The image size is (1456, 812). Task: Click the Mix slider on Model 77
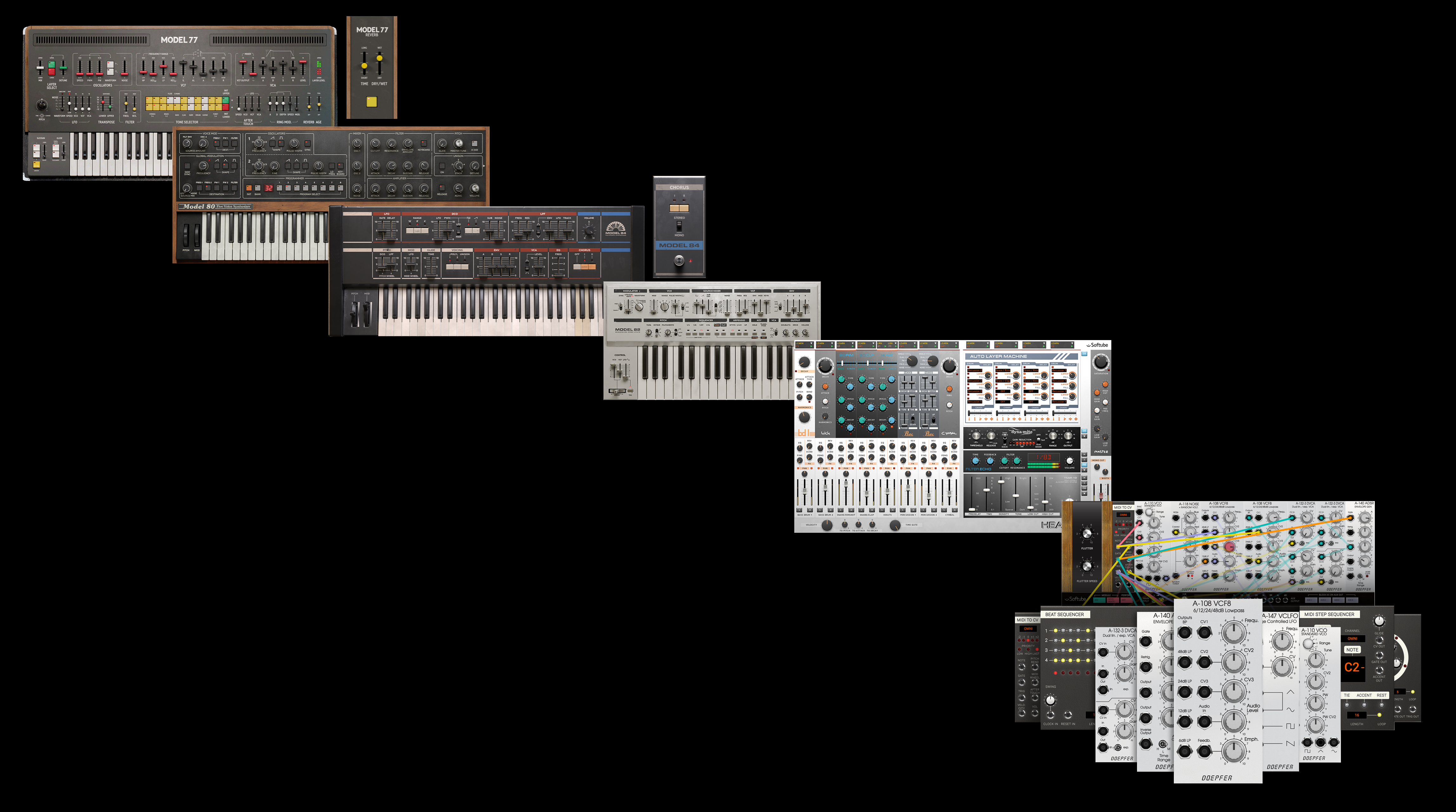coord(40,68)
